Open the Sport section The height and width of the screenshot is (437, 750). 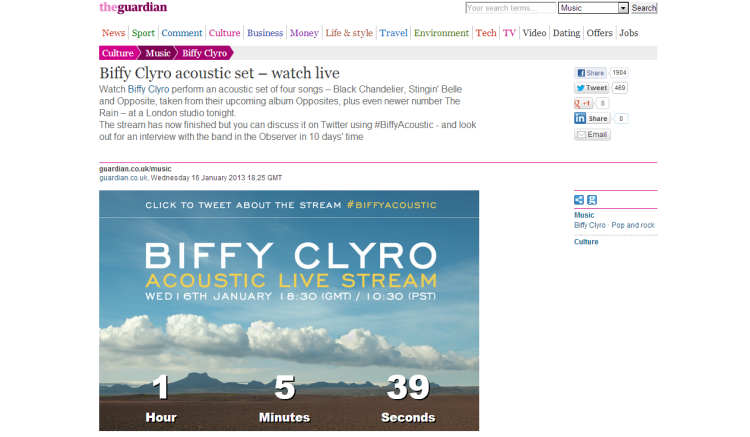pos(143,33)
